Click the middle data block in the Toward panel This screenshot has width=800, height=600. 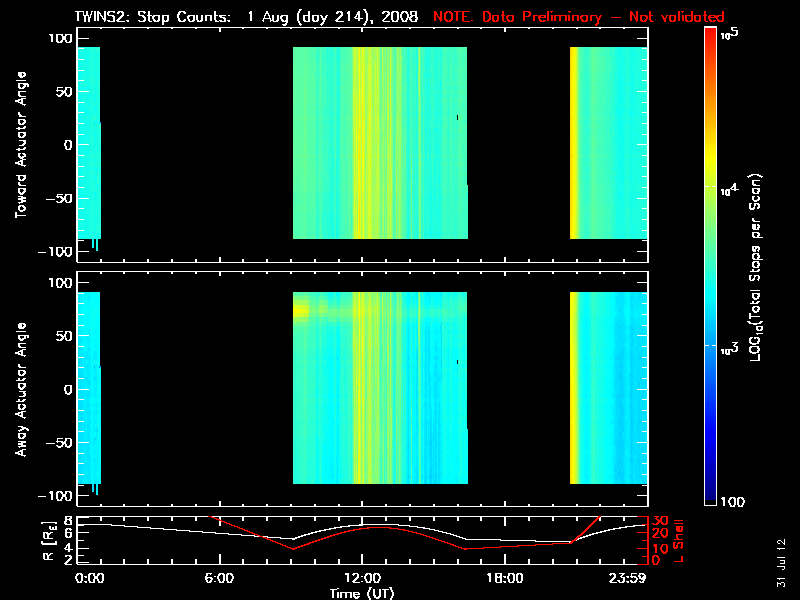[x=380, y=143]
